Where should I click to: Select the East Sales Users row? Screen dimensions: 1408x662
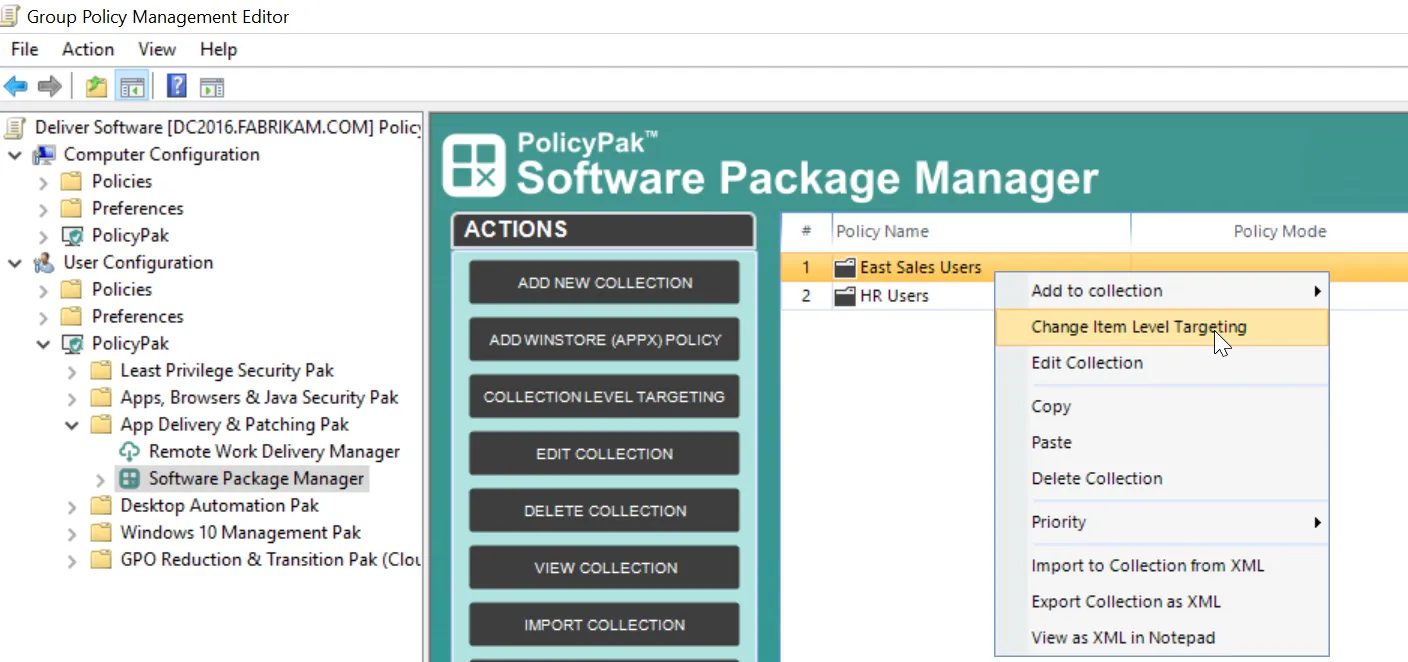click(1094, 268)
